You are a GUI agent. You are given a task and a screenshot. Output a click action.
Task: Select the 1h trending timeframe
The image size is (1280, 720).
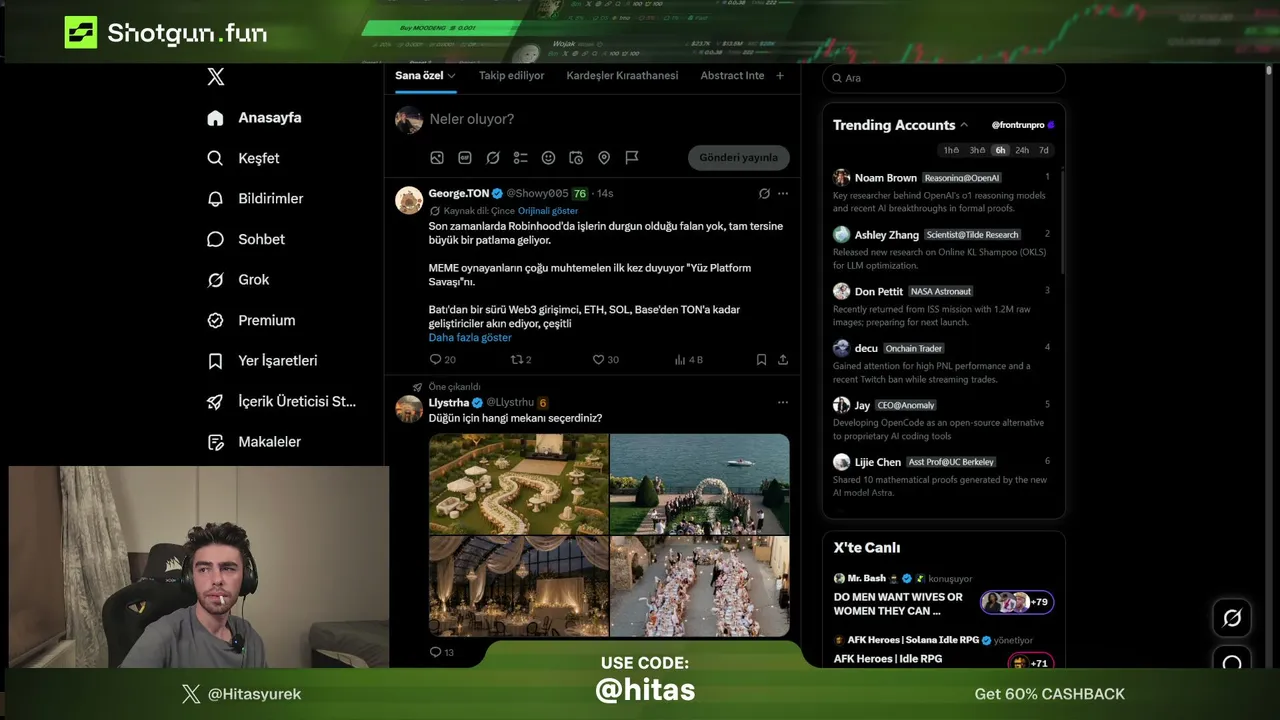point(951,150)
